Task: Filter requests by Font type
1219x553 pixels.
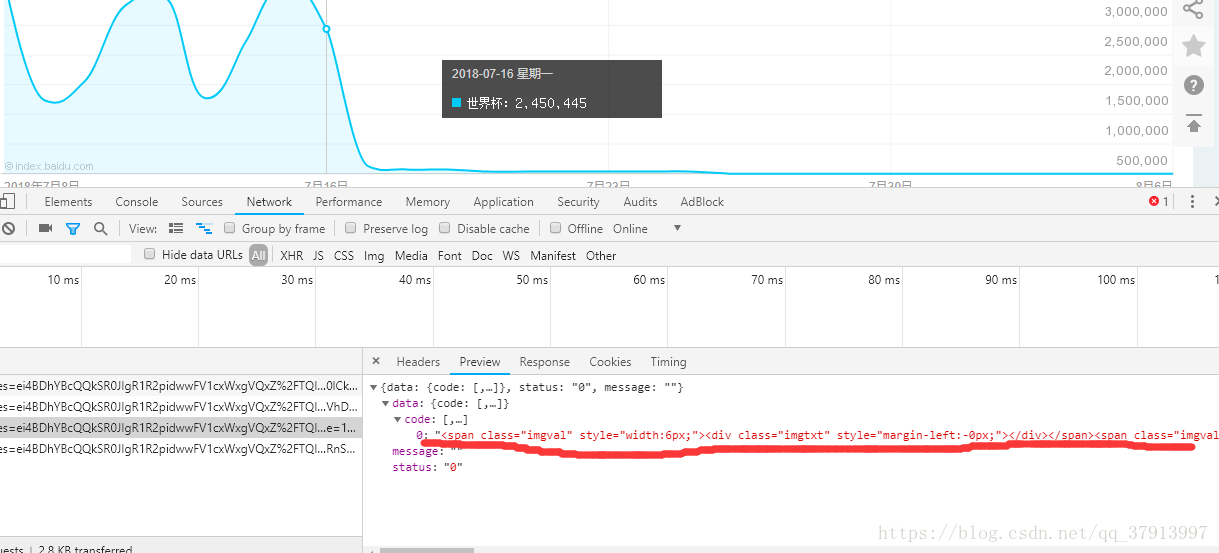Action: 450,256
